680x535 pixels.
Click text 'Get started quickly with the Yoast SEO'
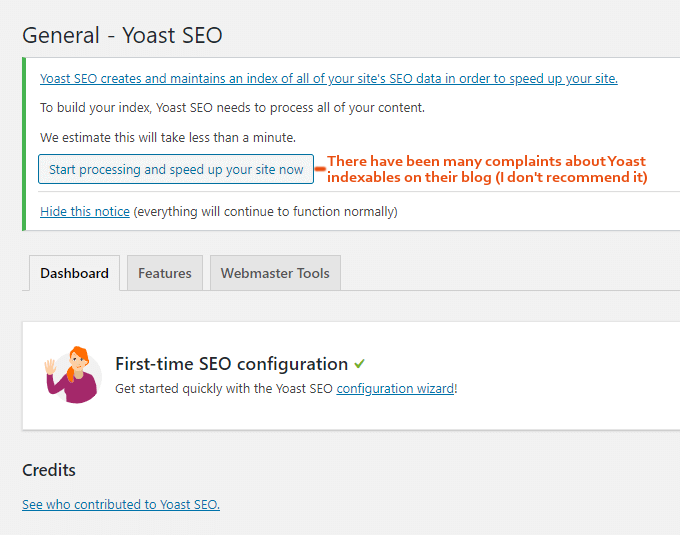[x=224, y=388]
